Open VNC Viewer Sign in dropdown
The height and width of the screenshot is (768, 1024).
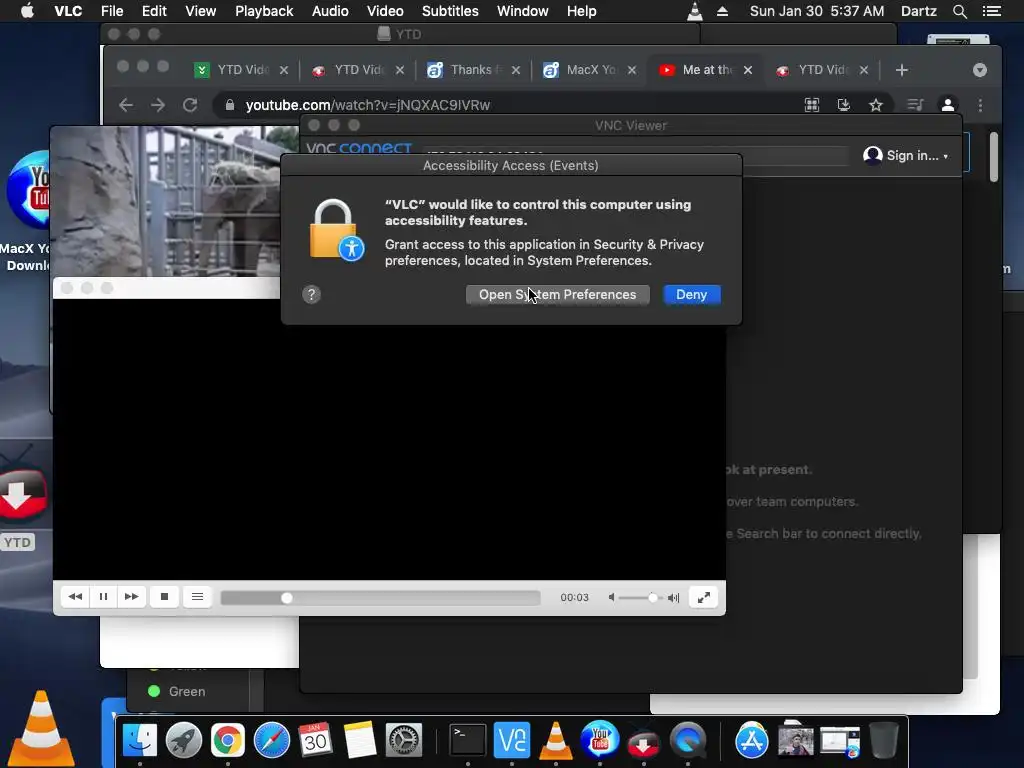tap(906, 155)
